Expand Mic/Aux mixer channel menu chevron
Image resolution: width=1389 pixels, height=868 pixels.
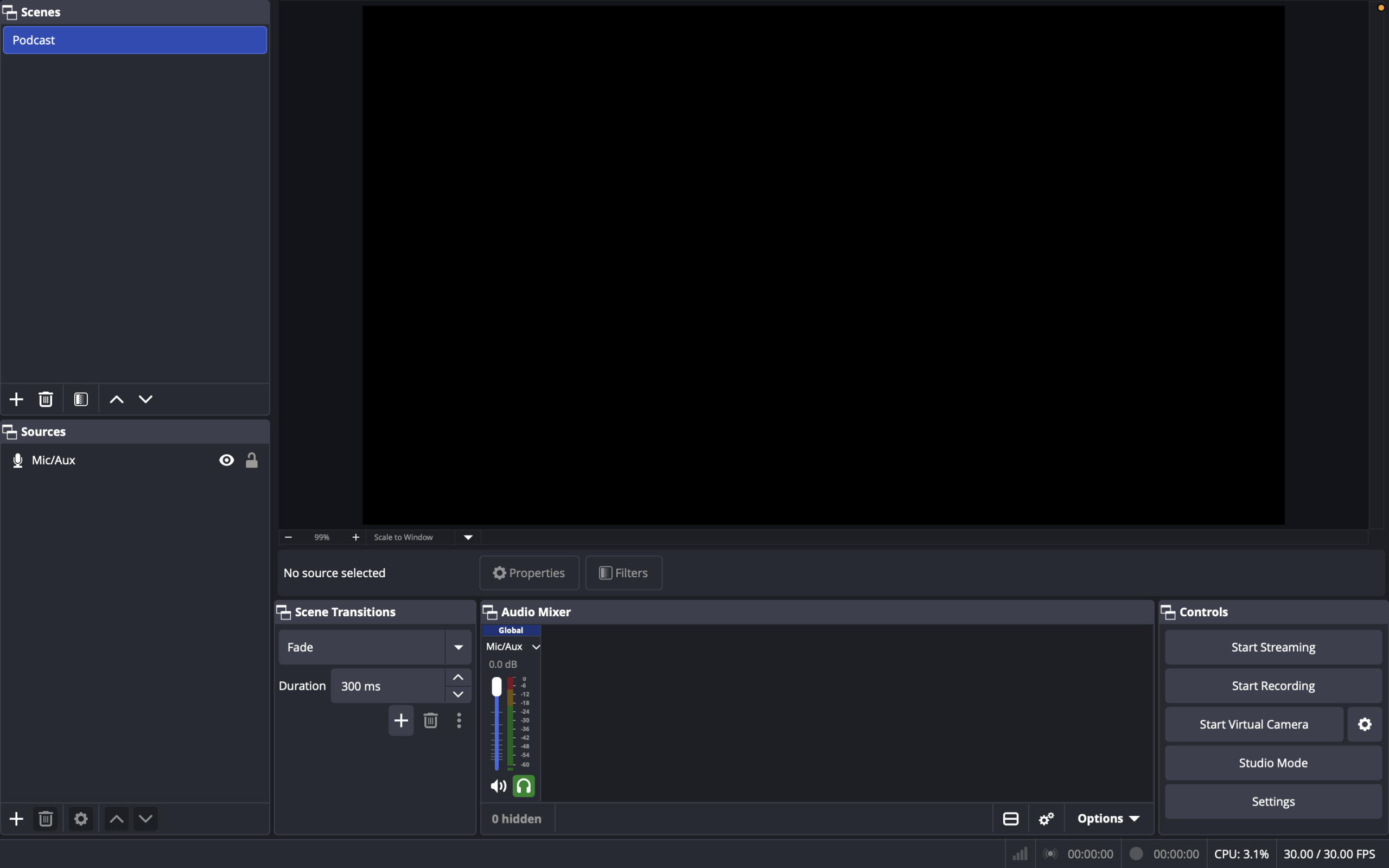(536, 647)
